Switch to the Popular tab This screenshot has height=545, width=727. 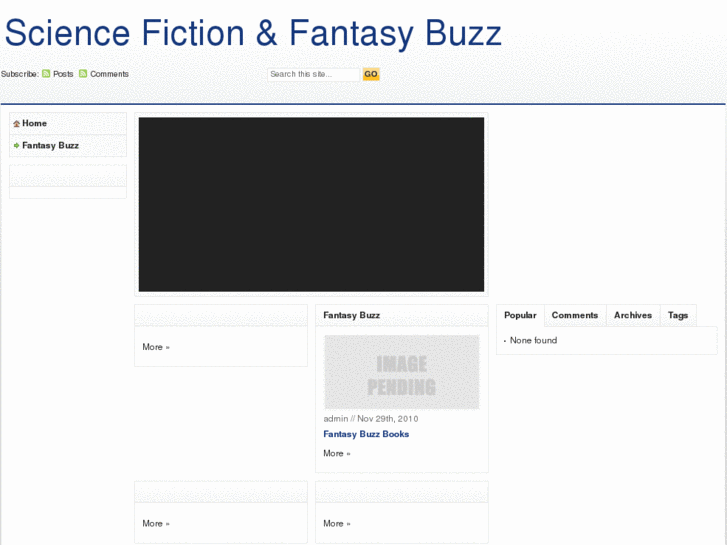(x=520, y=315)
